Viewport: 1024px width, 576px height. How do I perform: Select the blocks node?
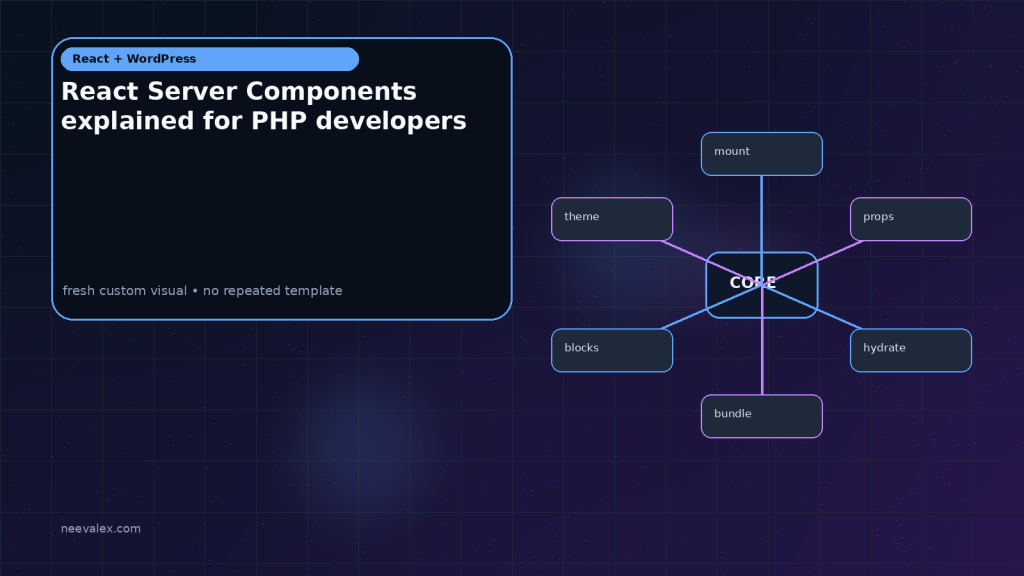[612, 351]
